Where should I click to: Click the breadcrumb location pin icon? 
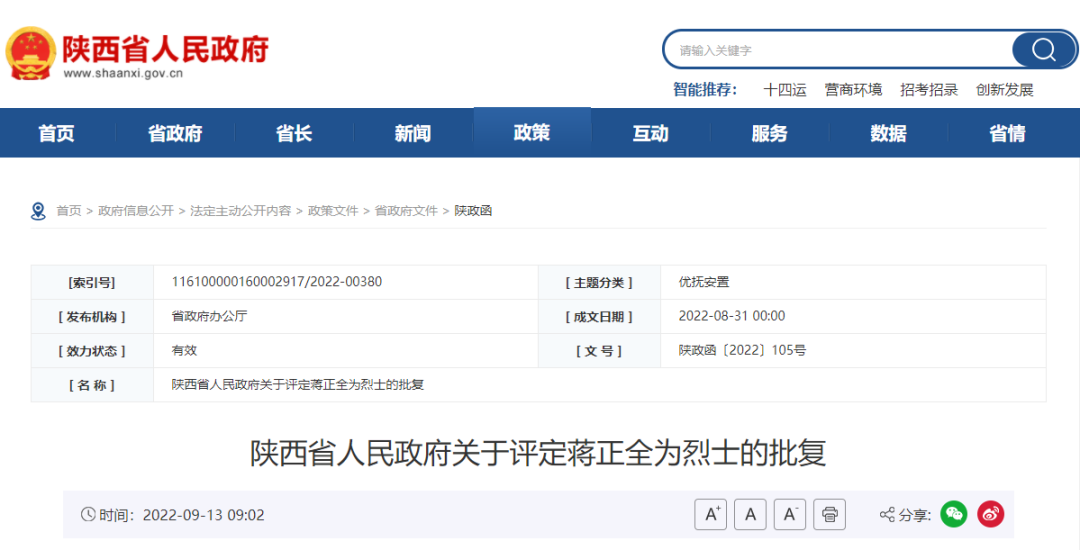point(38,211)
